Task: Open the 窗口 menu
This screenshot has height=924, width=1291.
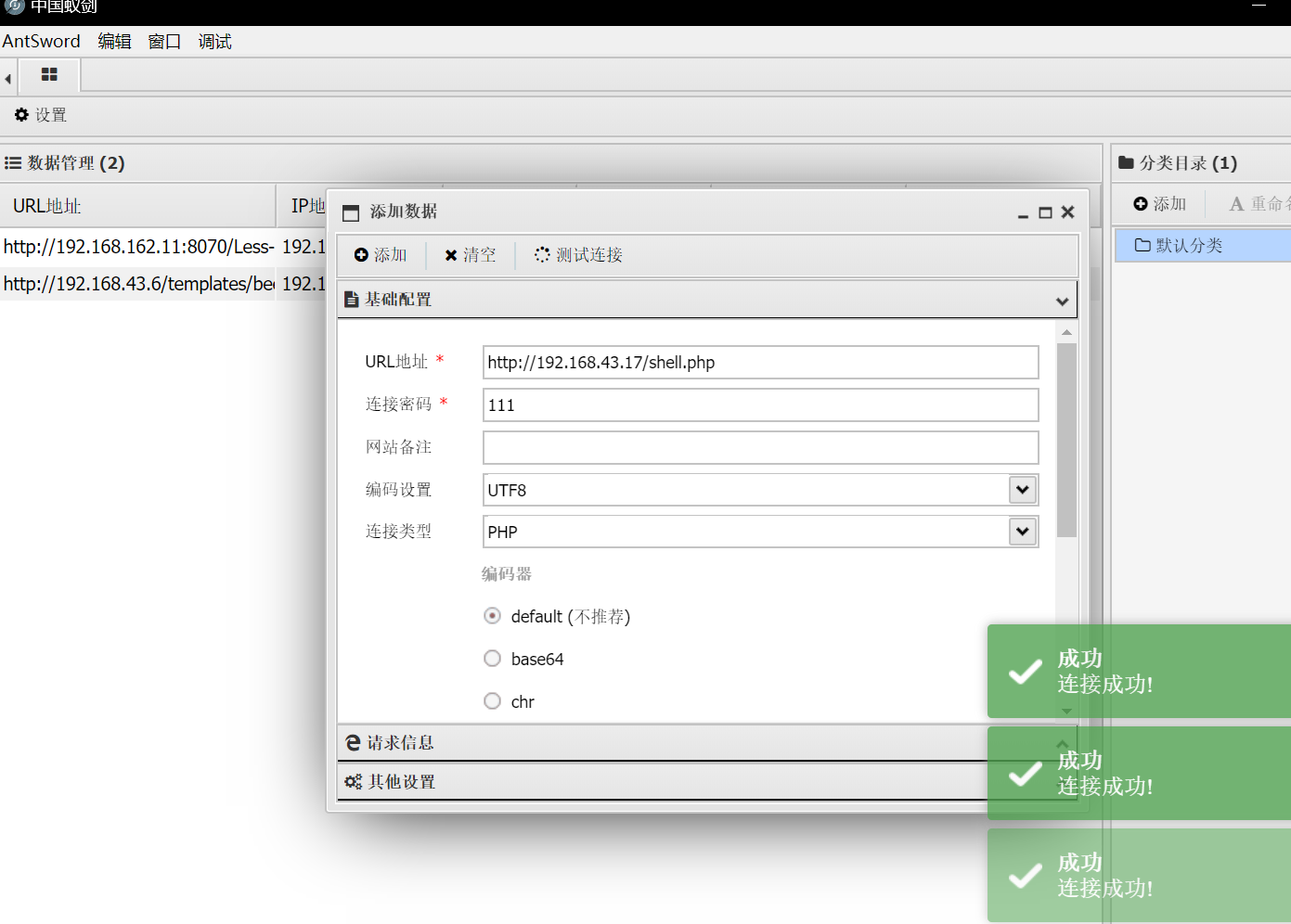Action: point(164,42)
